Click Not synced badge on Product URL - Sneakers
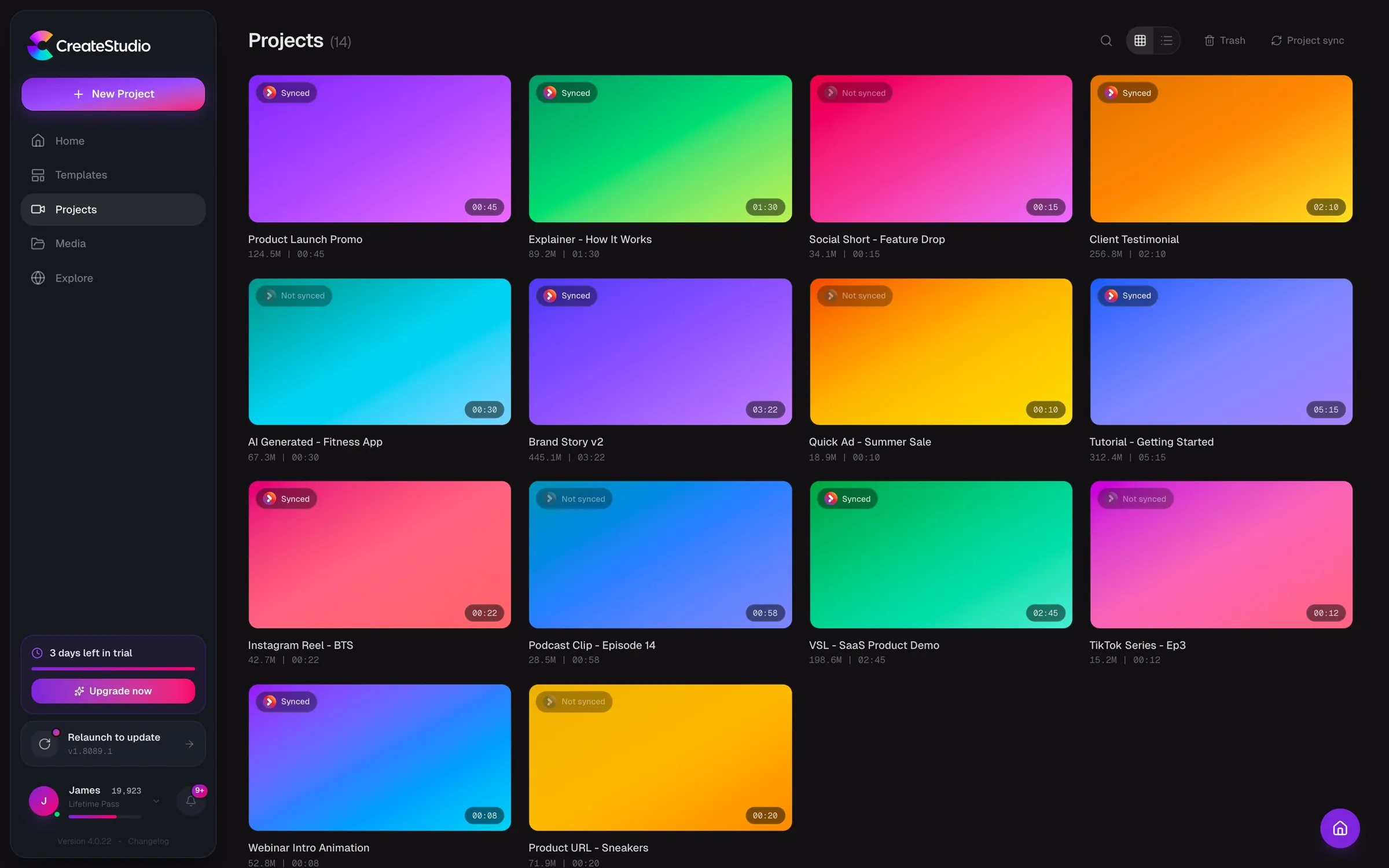Screen dimensions: 1389x868 575,701
